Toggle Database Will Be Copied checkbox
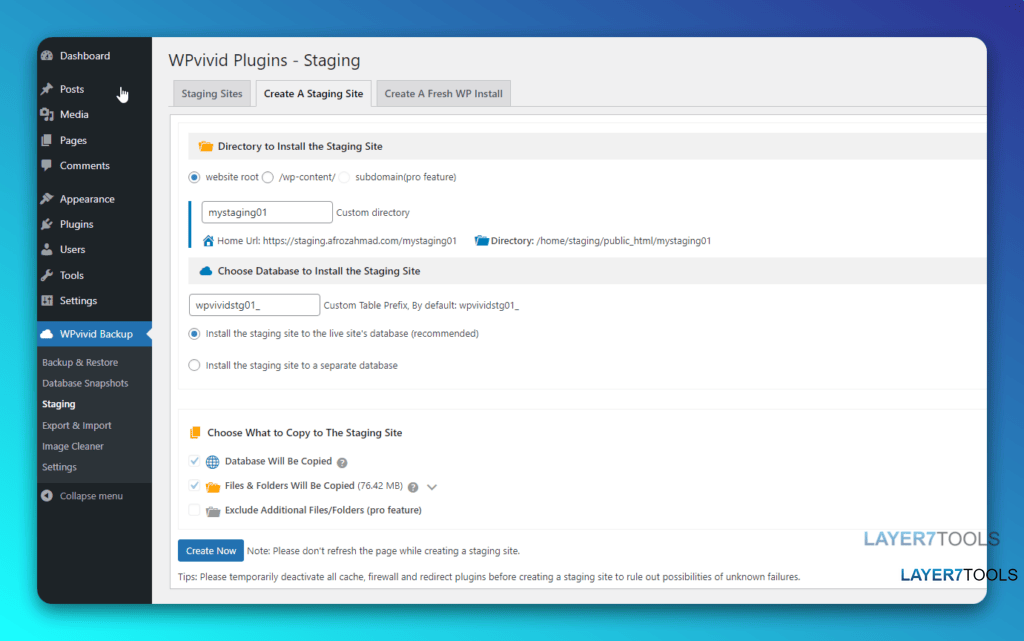1024x641 pixels. click(194, 461)
